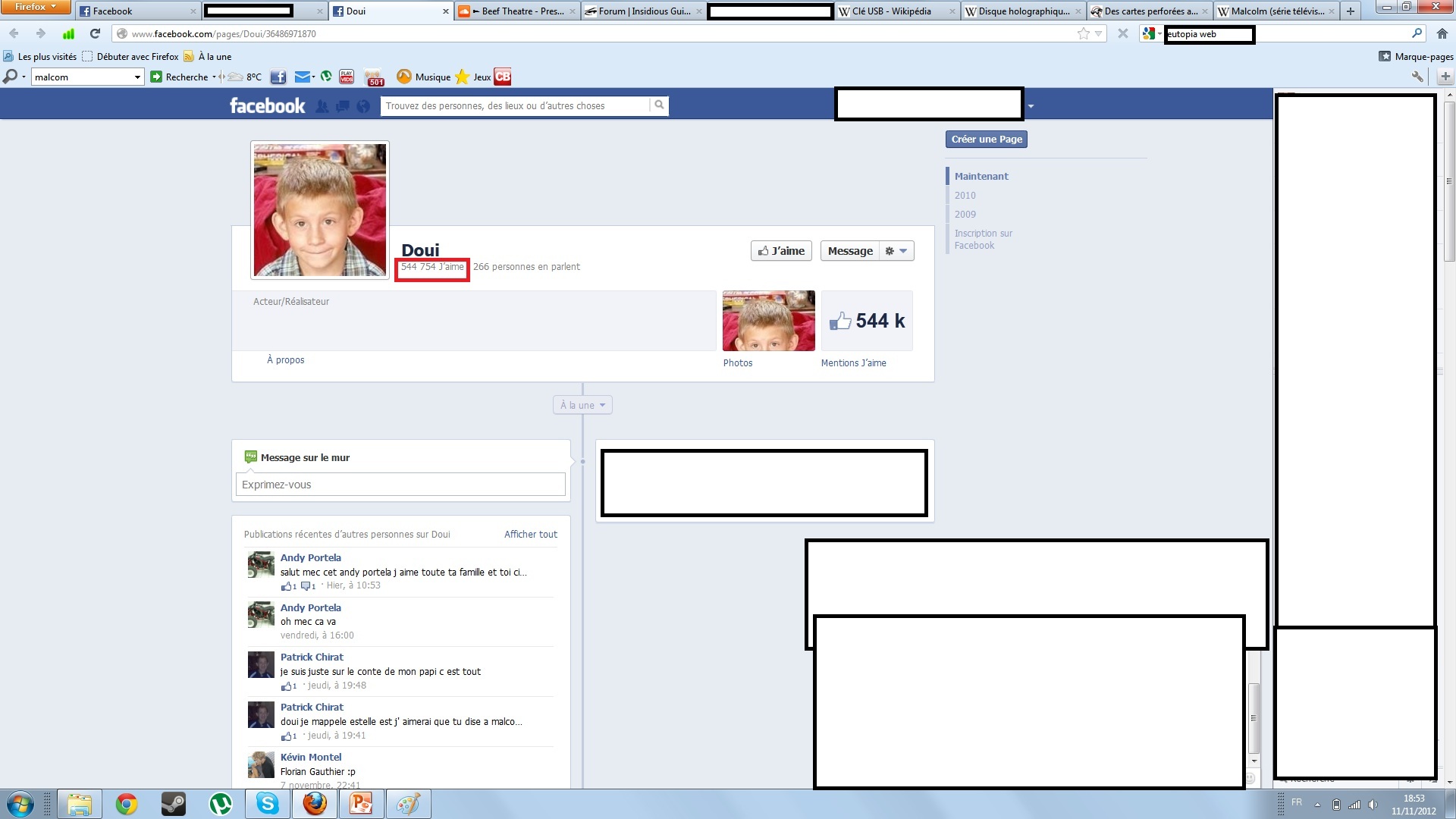Click the toolbar uTorrent icon
Viewport: 1456px width, 819px height.
326,77
